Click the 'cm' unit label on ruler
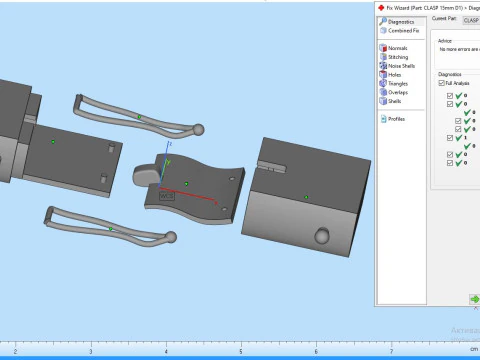Screen dimensions: 480x360 pyautogui.click(x=474, y=349)
